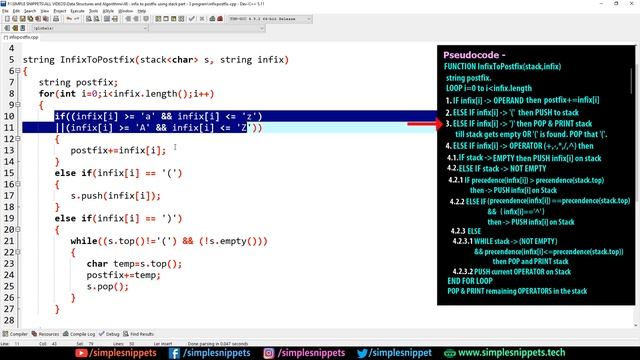
Task: Select the infixpostfix.cpp editor tab
Action: tap(21, 37)
